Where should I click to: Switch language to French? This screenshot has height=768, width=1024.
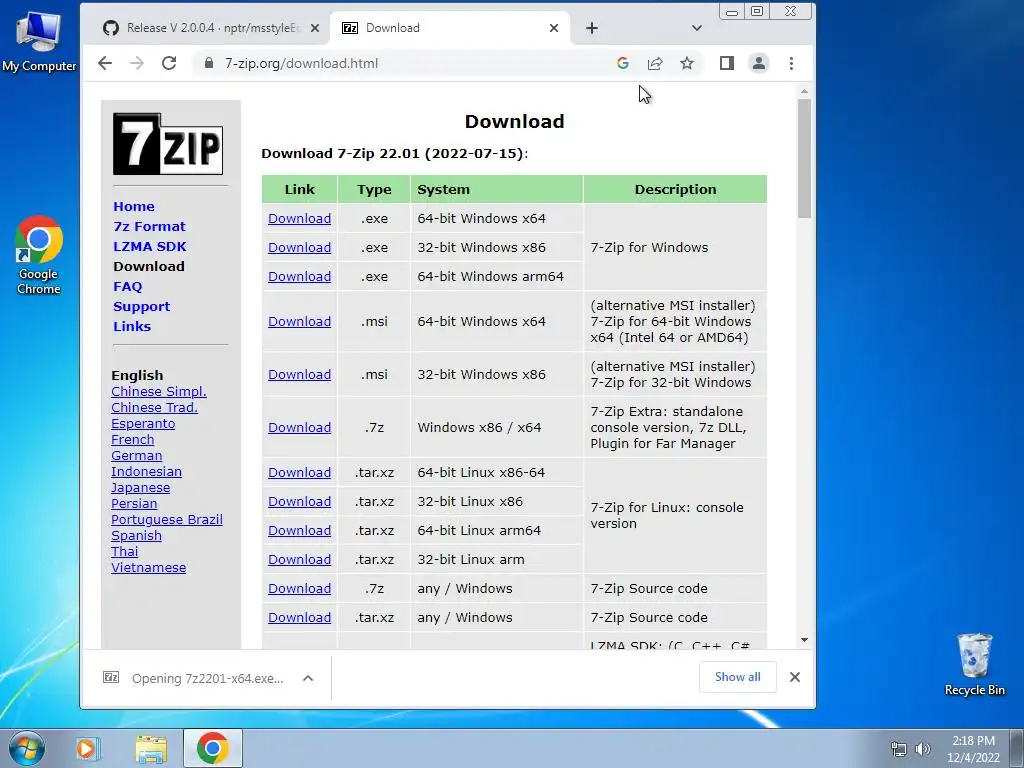pyautogui.click(x=133, y=440)
